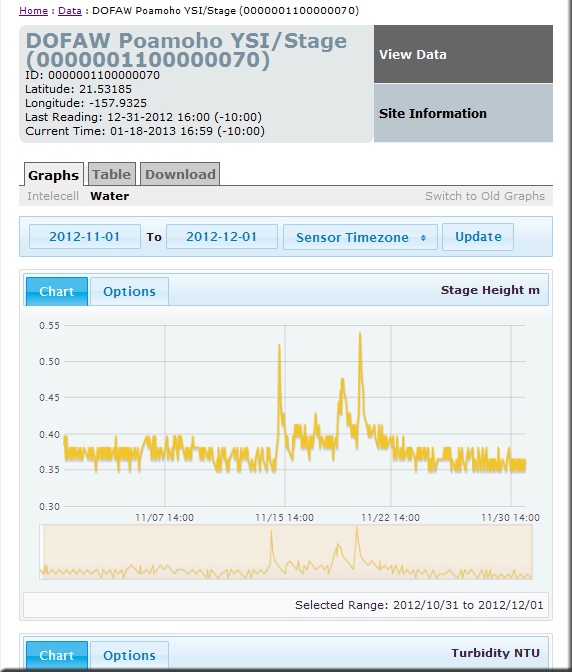572x672 pixels.
Task: Click the Update button
Action: (478, 237)
